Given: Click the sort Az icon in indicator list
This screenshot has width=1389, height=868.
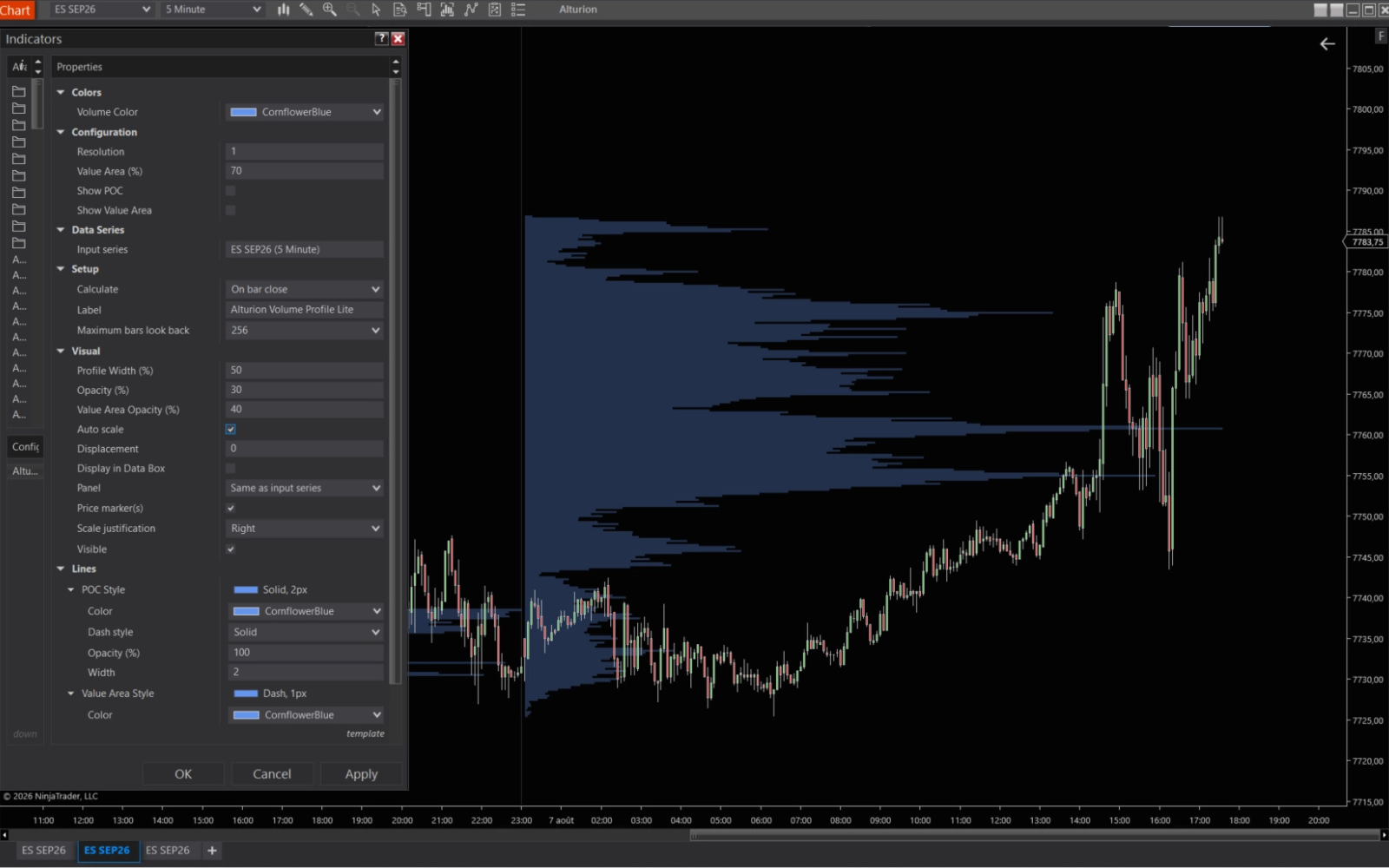Looking at the screenshot, I should coord(19,67).
